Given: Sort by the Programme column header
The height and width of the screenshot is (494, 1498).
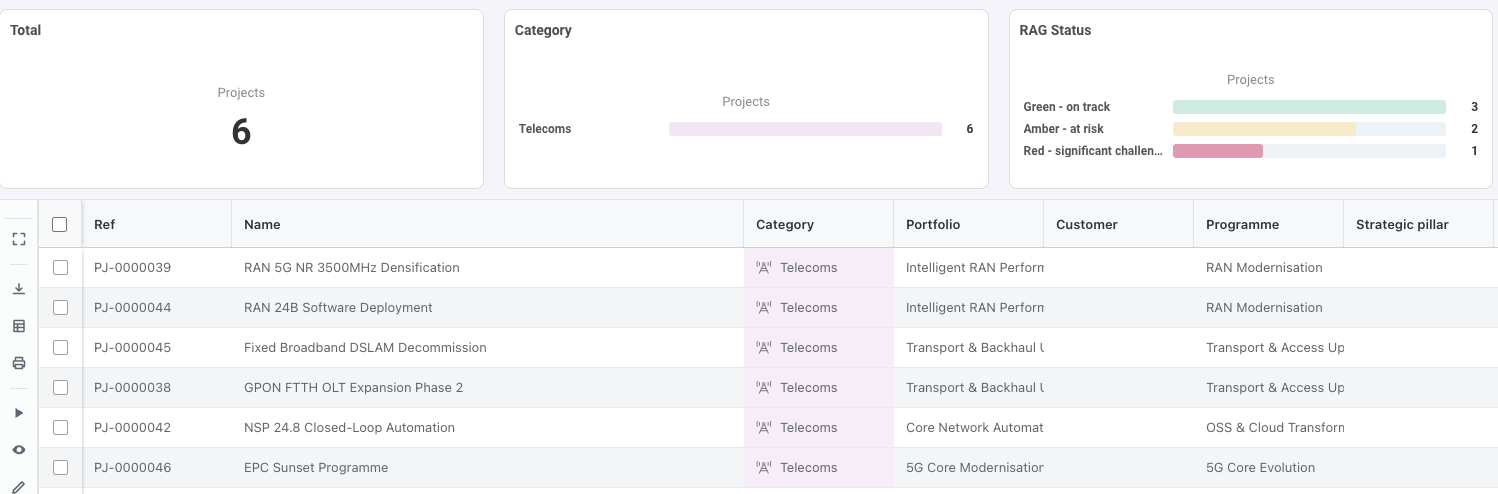Looking at the screenshot, I should point(1269,225).
